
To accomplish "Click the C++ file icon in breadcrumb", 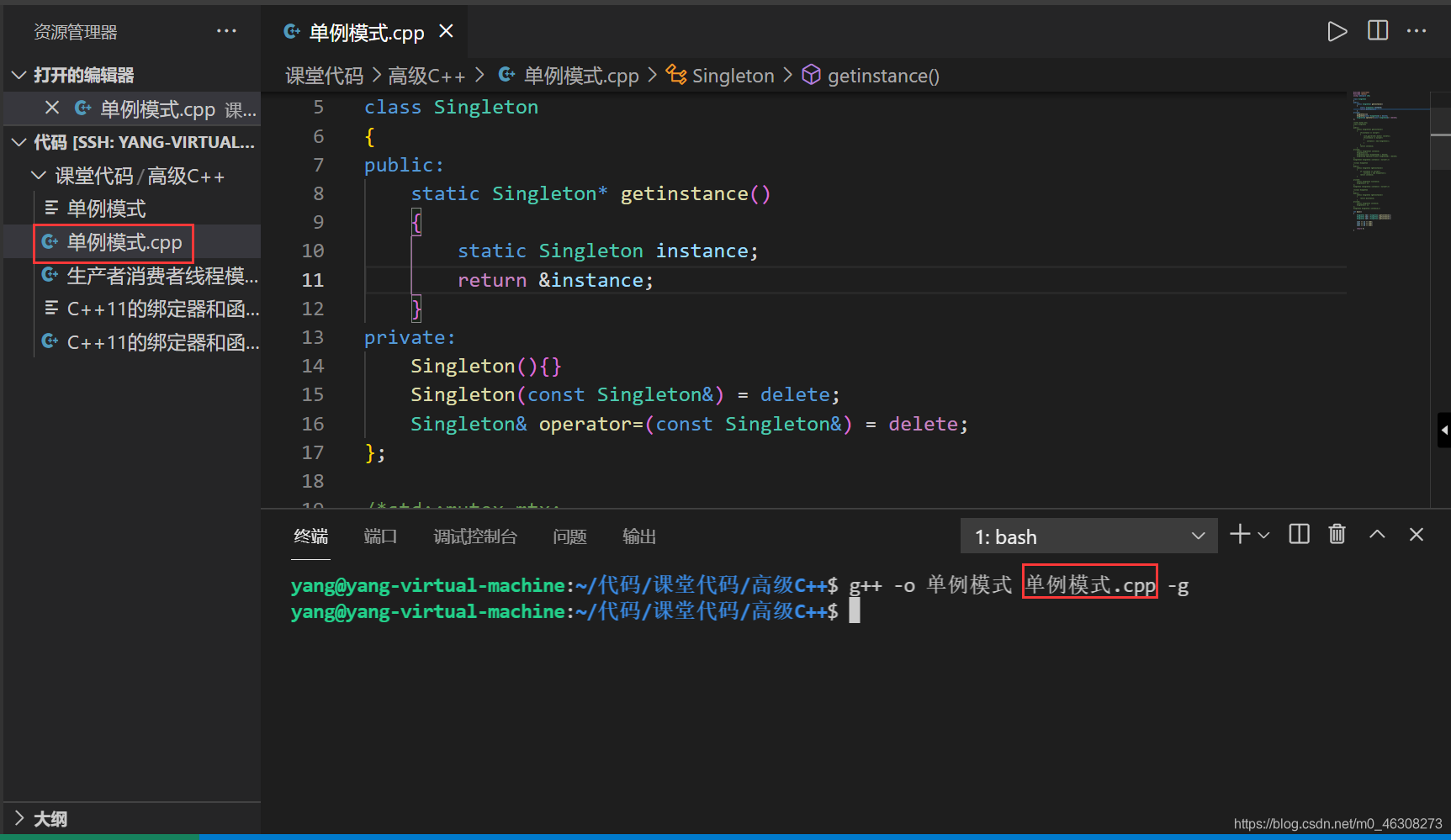I will 506,75.
